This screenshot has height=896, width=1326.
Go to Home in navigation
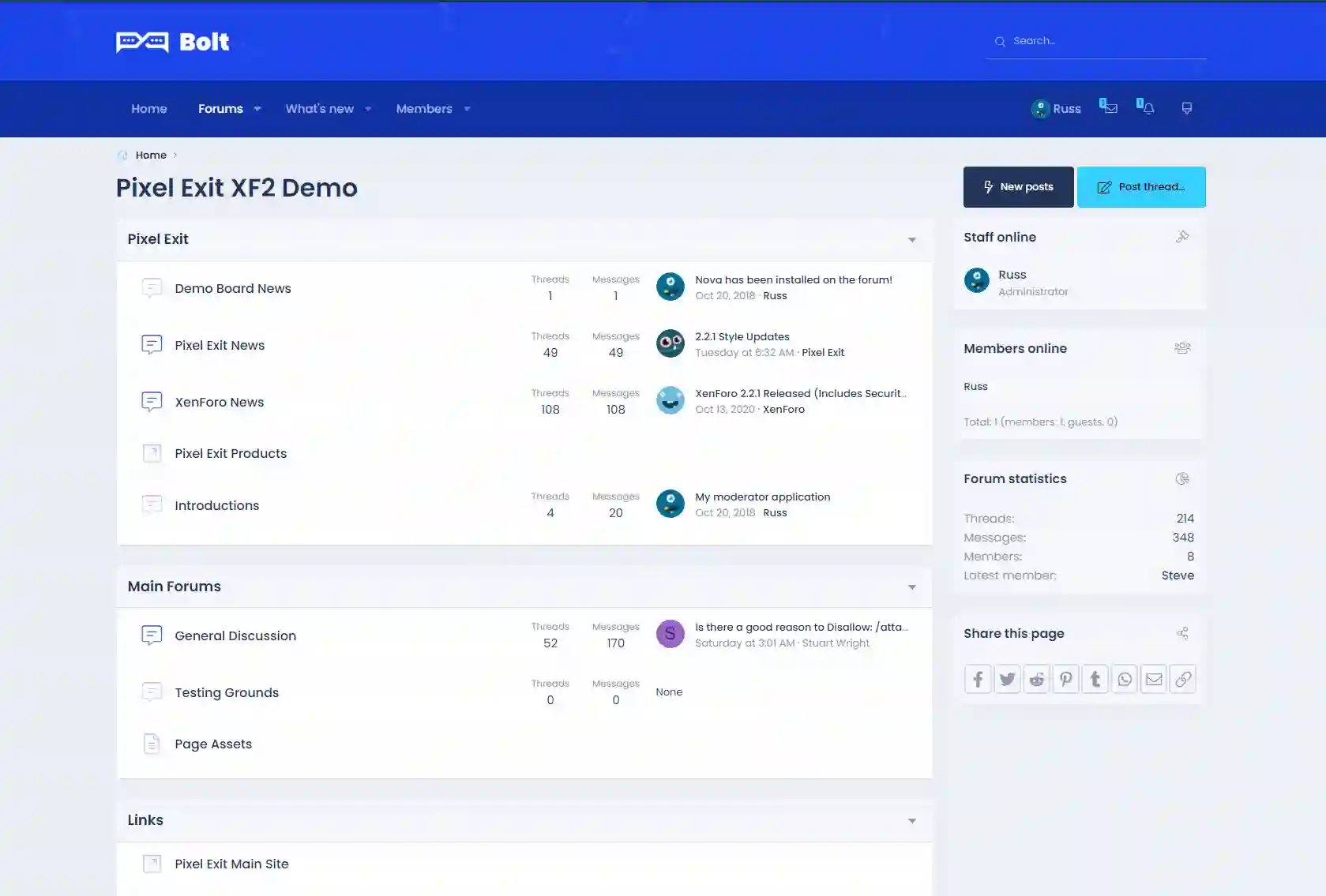(x=149, y=109)
